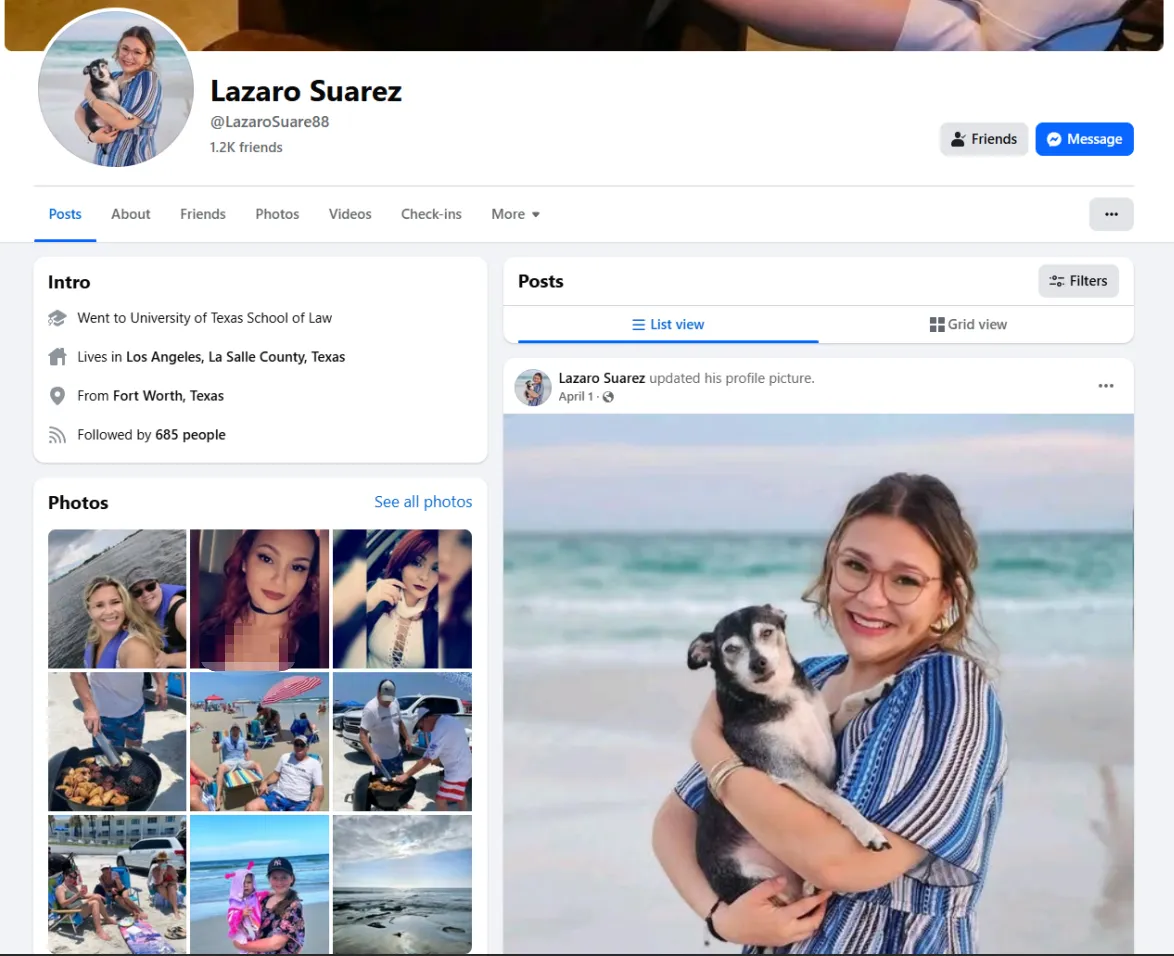Click the Photos section heading
The width and height of the screenshot is (1174, 956).
(78, 502)
